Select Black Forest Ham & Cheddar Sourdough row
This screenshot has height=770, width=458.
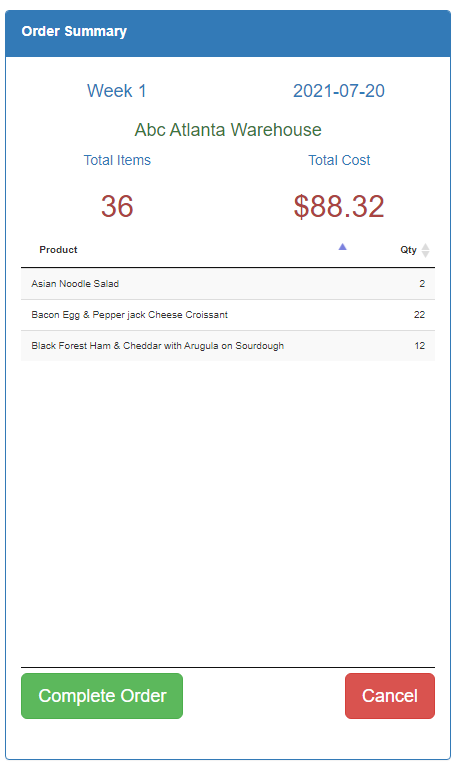point(228,346)
